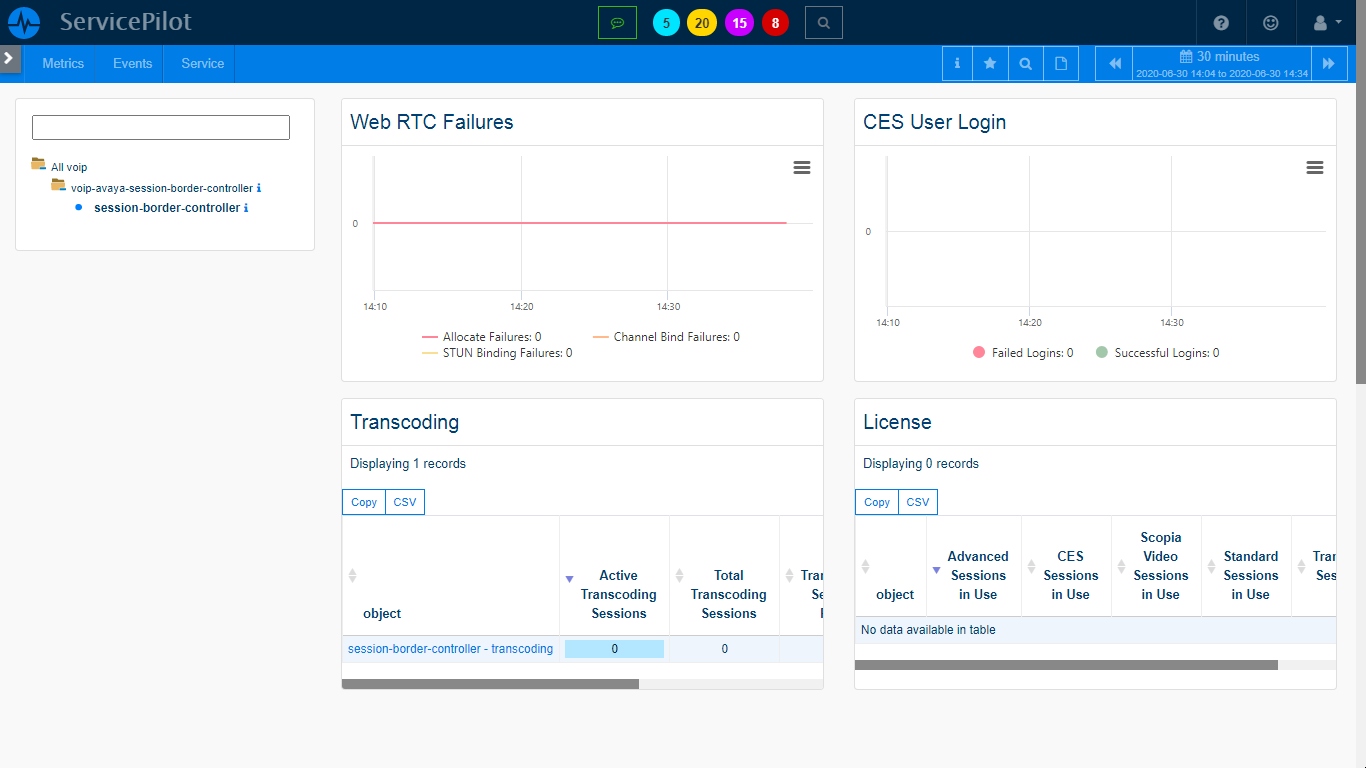
Task: Switch to the Events tab
Action: click(132, 63)
